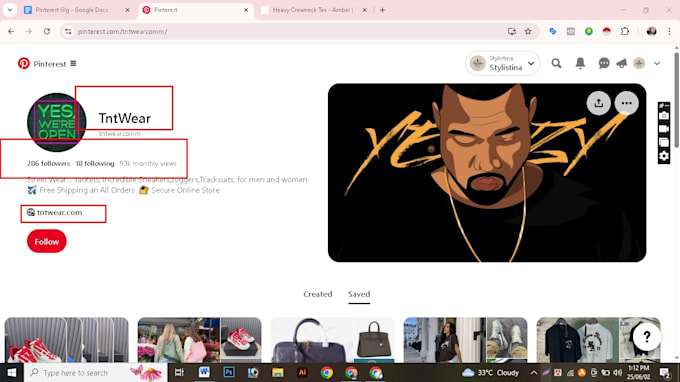This screenshot has width=680, height=382.
Task: Open the red sneakers board thumbnail
Action: tap(66, 340)
